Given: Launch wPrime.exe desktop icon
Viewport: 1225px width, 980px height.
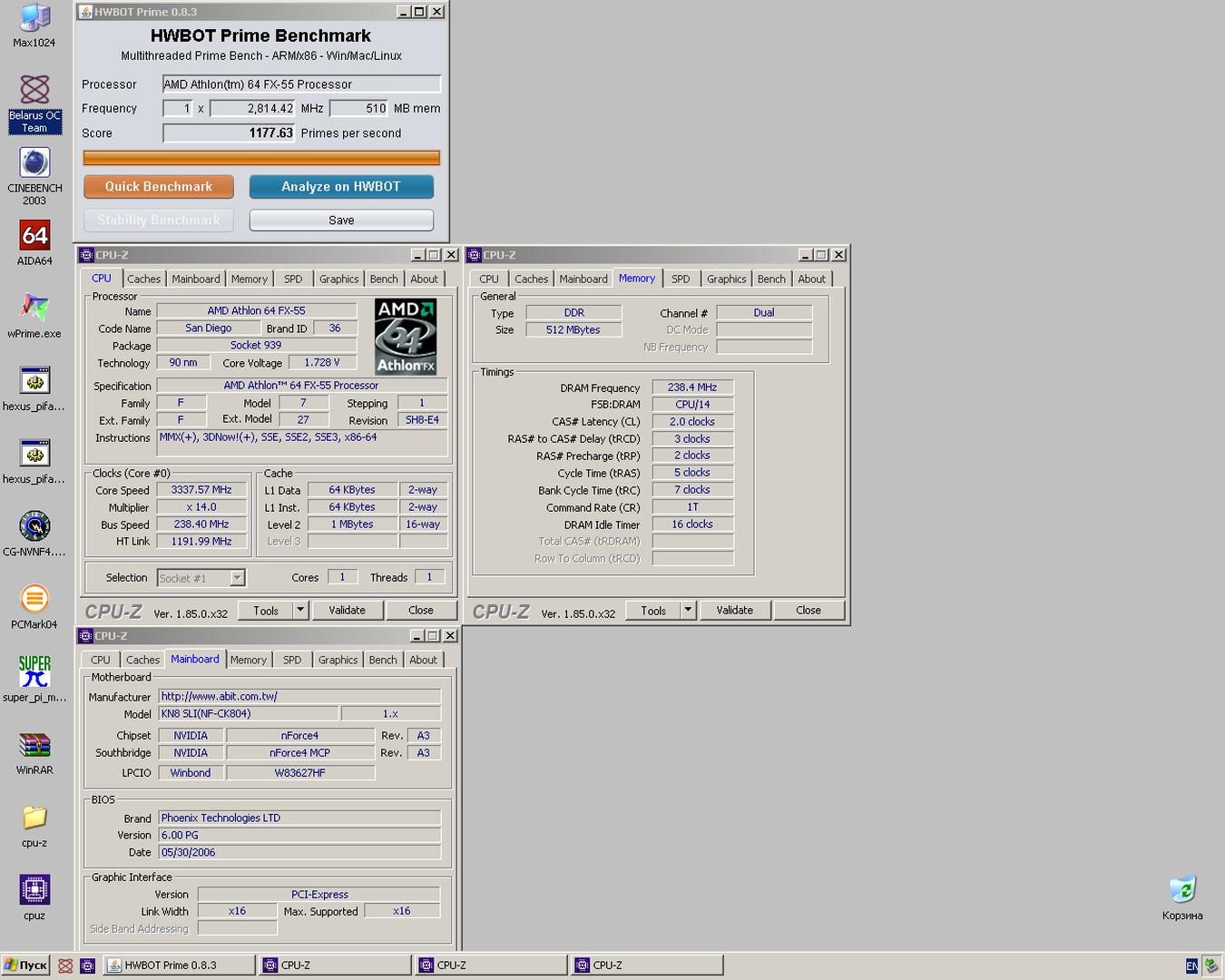Looking at the screenshot, I should coord(34,316).
